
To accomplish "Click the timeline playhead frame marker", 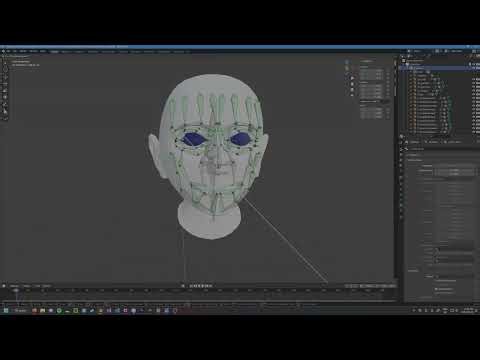I will tap(16, 291).
